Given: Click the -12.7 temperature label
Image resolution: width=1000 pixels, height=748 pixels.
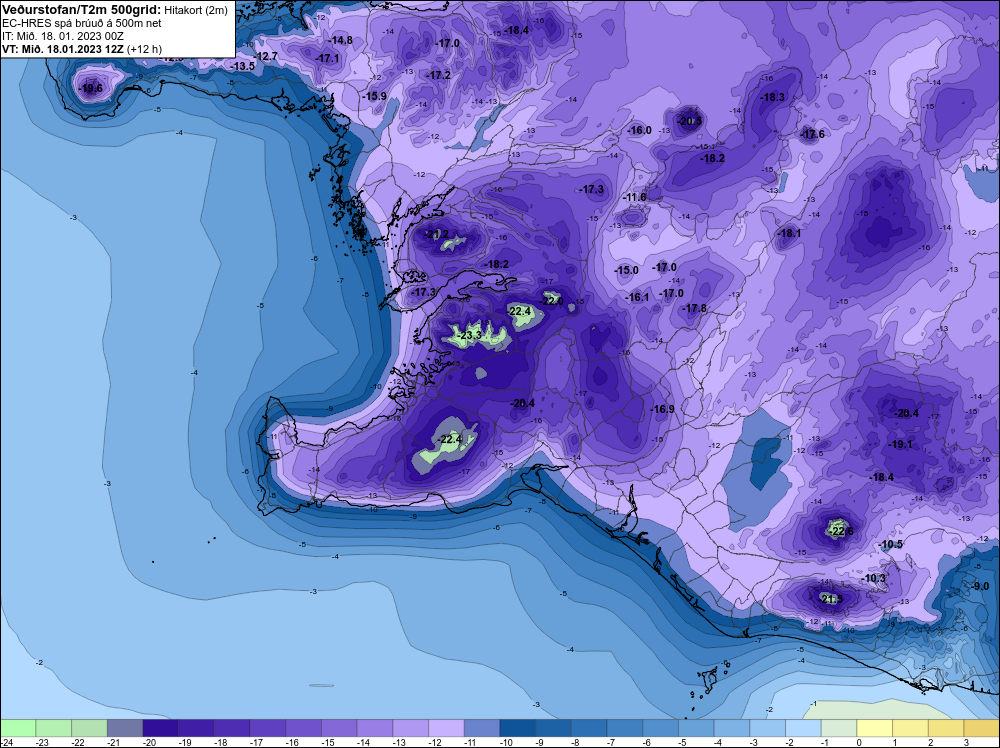Looking at the screenshot, I should 266,56.
